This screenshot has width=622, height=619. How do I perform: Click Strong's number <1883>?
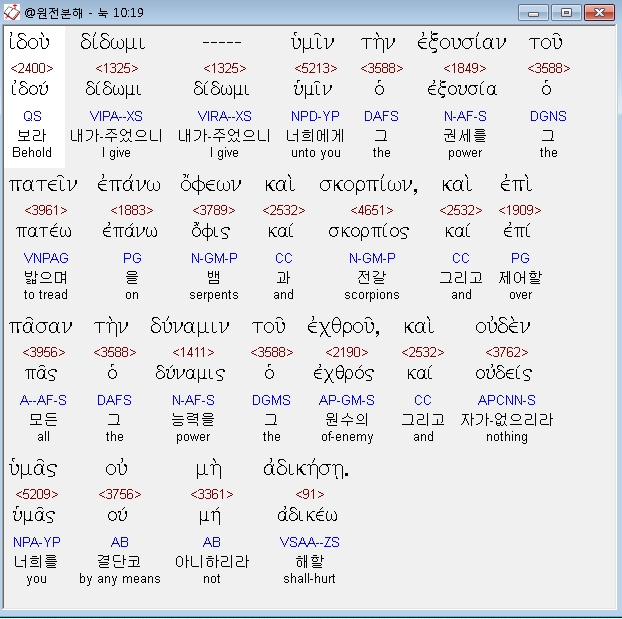(x=132, y=210)
